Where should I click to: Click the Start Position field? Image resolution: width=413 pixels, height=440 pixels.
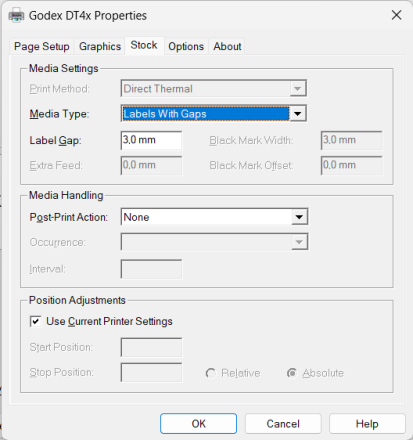point(151,347)
